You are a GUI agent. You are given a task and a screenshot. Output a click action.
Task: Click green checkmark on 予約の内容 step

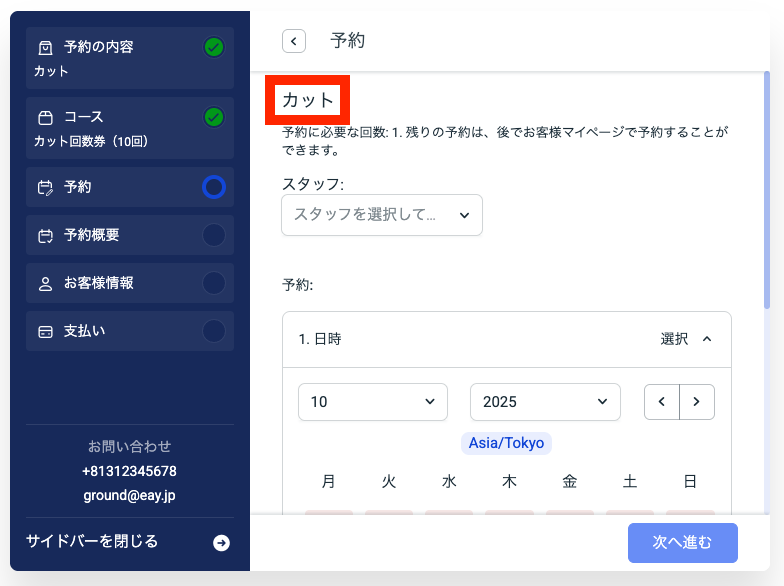click(213, 47)
